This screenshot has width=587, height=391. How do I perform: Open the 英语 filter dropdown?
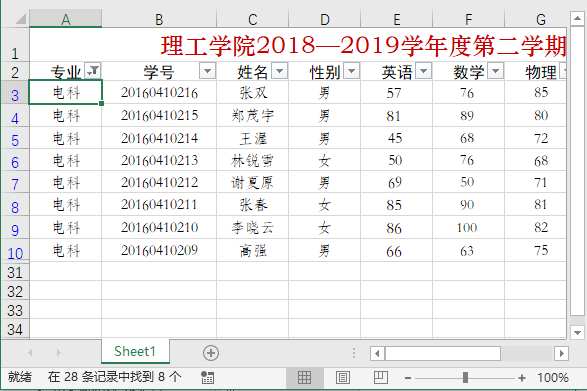tap(423, 70)
